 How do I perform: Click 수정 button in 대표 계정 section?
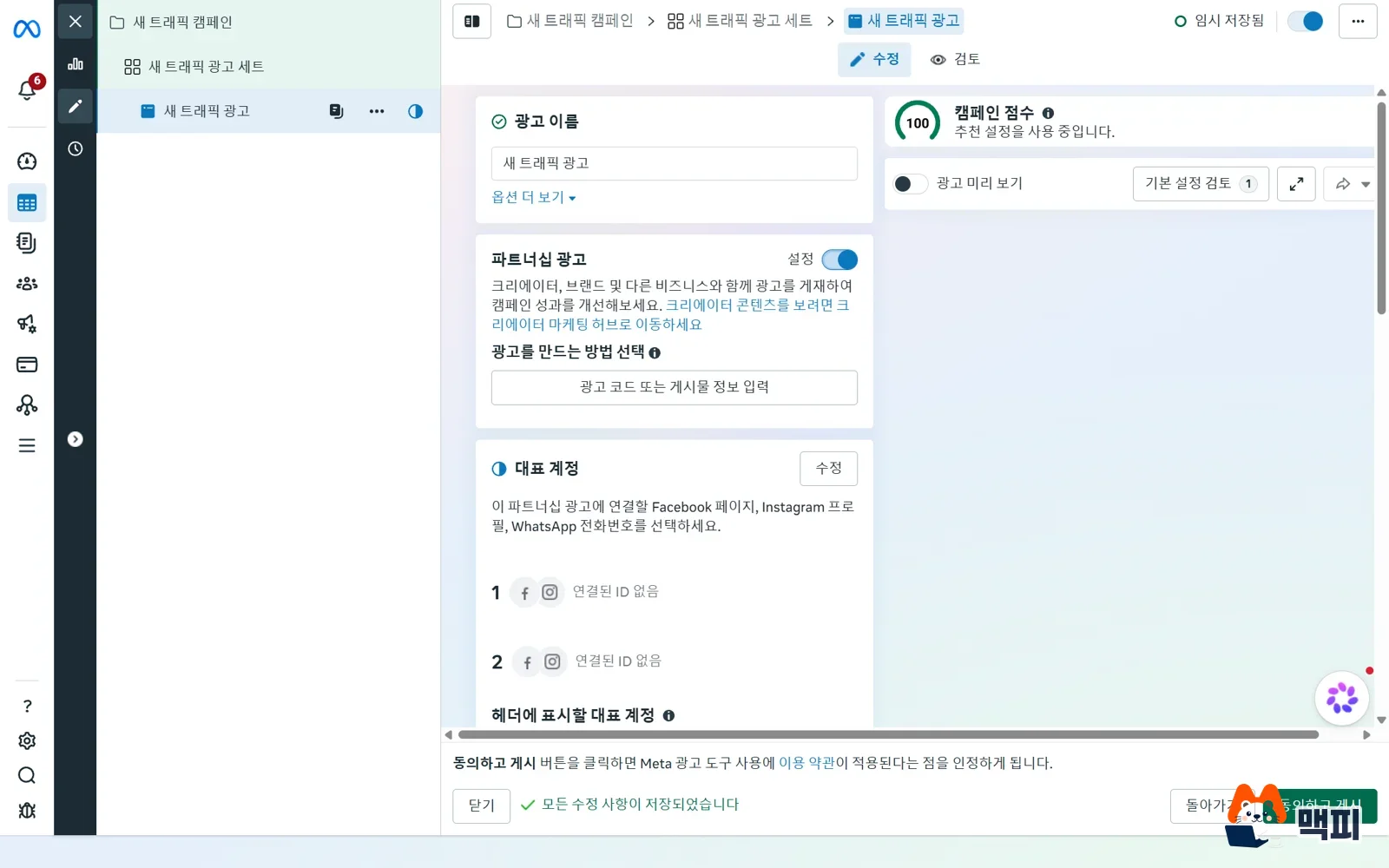(828, 469)
